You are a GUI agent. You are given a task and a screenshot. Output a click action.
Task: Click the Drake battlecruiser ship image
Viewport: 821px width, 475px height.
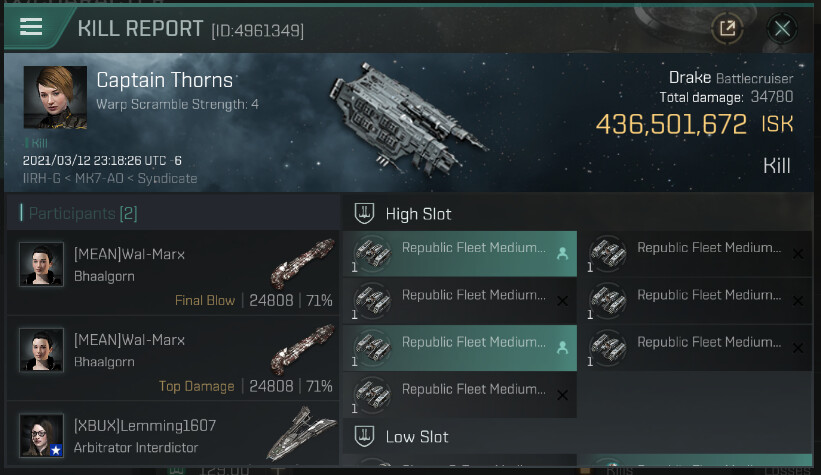point(418,108)
